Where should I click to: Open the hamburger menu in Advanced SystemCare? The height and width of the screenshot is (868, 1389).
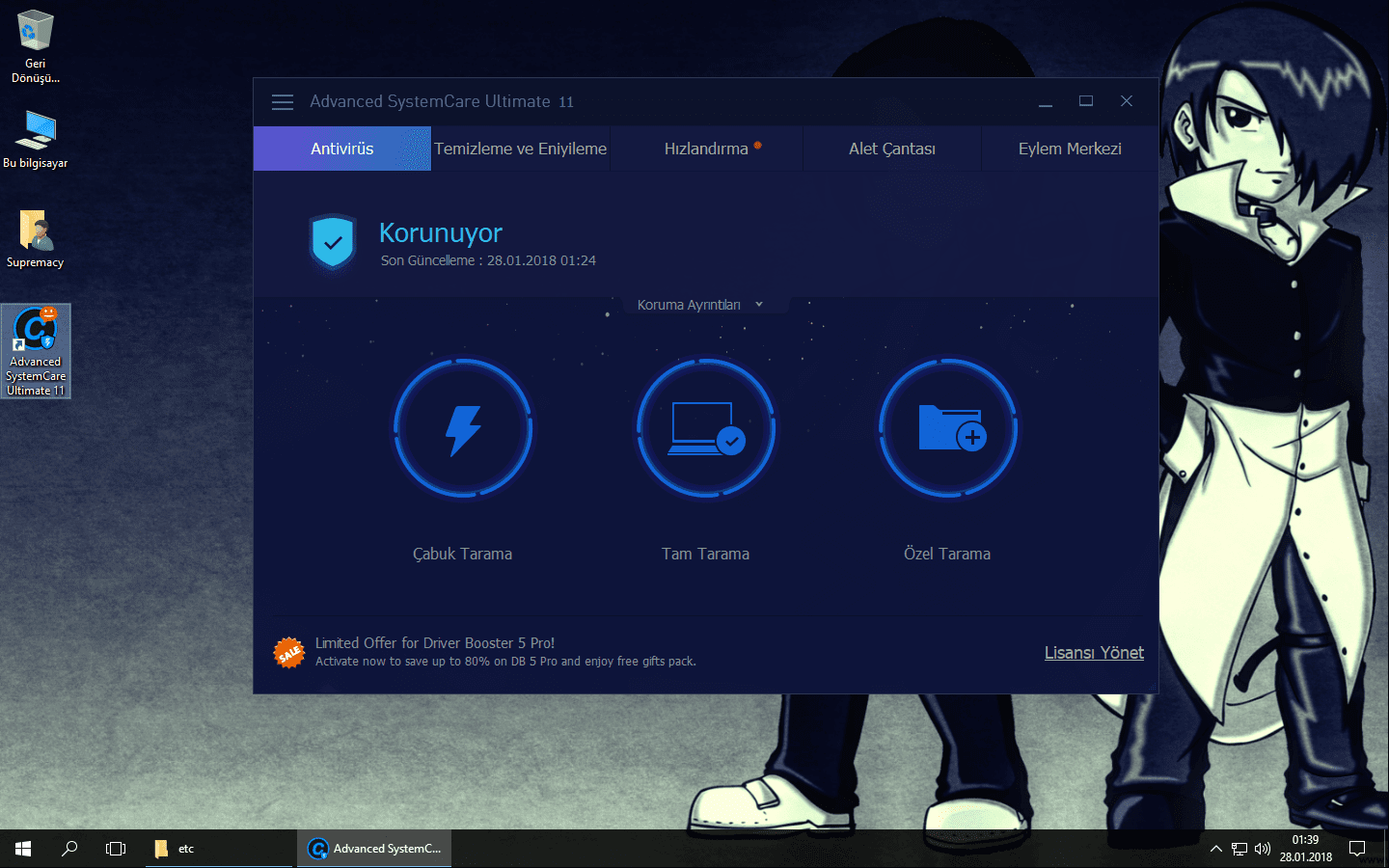[x=283, y=102]
